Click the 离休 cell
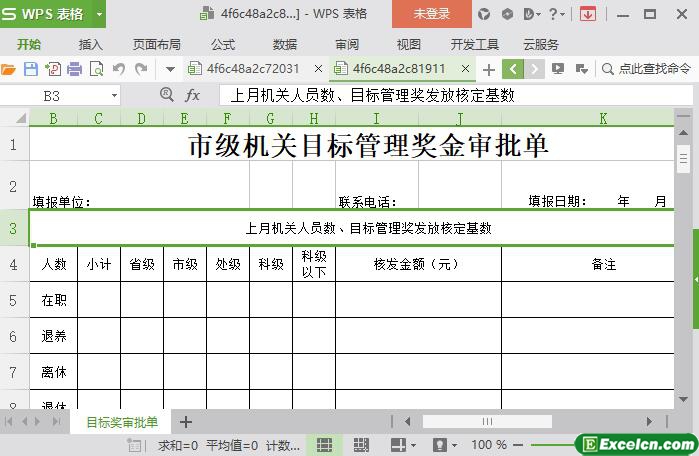The width and height of the screenshot is (699, 456). (53, 372)
